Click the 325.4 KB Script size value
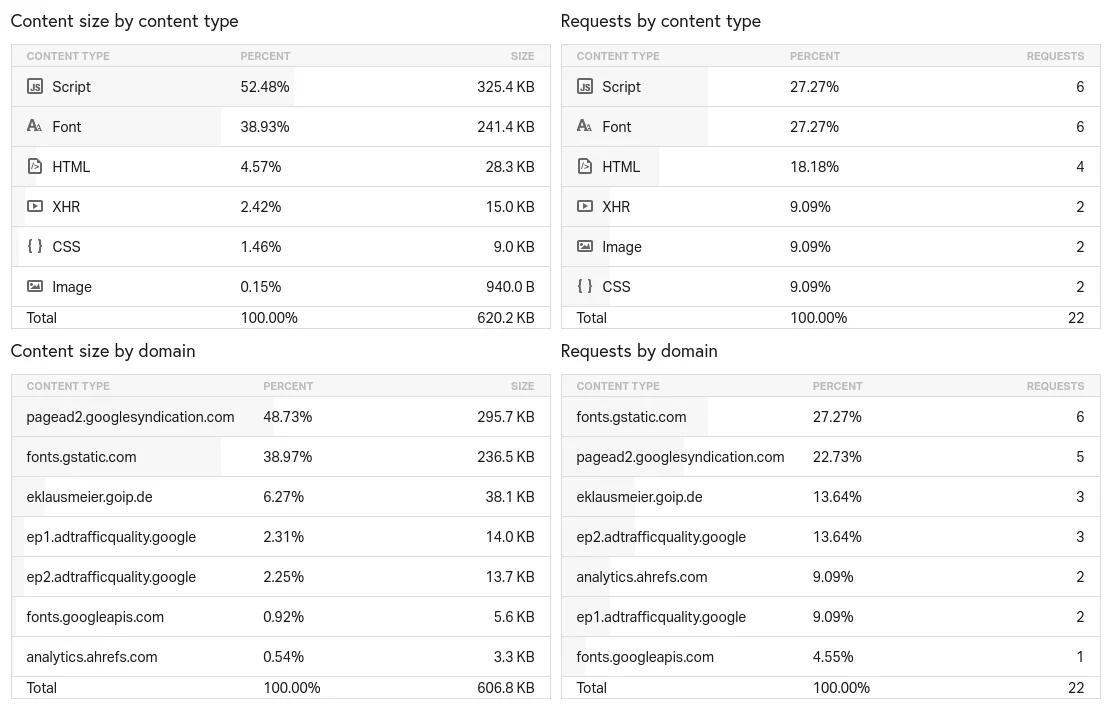Viewport: 1109px width, 710px height. tap(505, 87)
